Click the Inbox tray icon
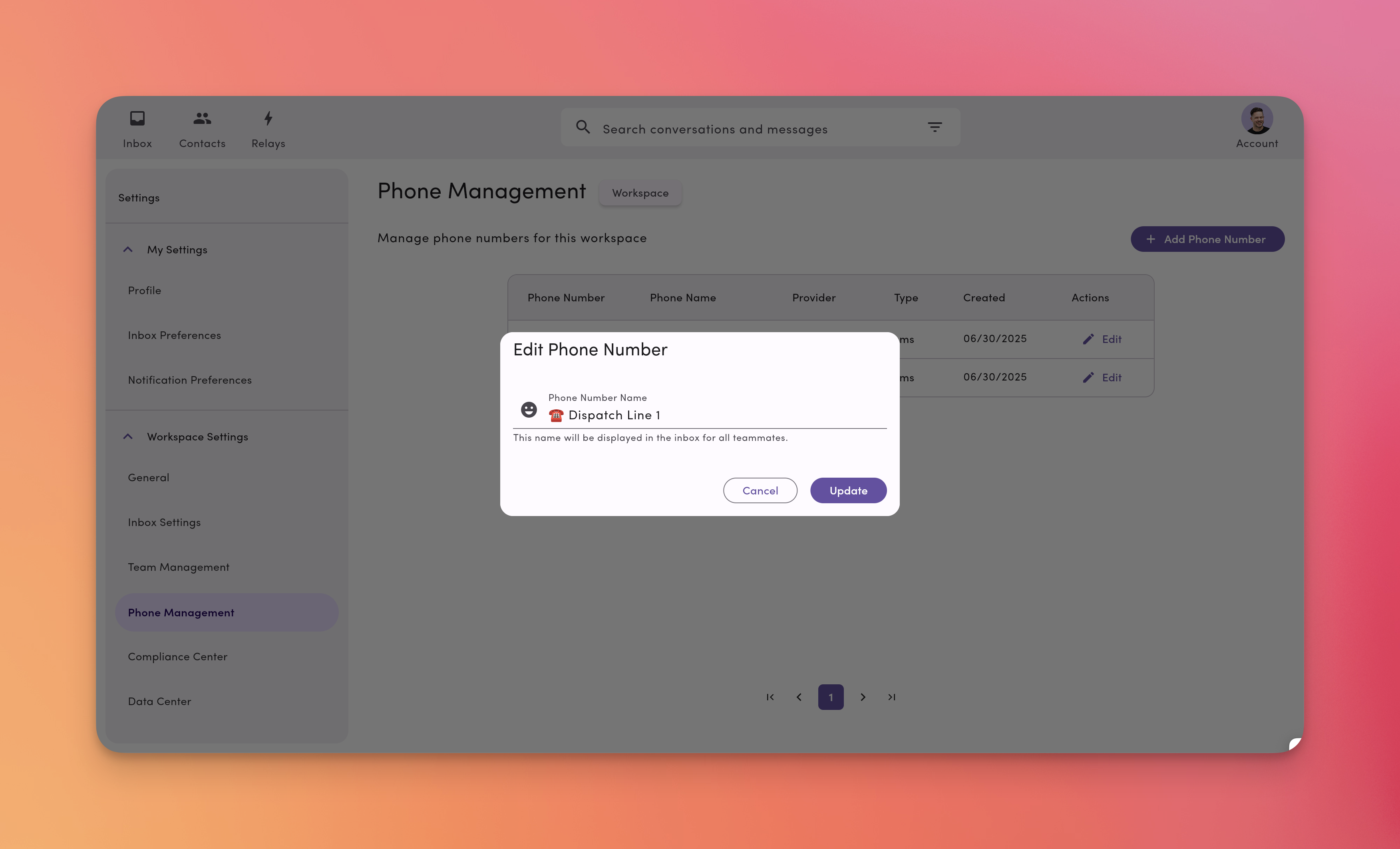 pyautogui.click(x=137, y=118)
